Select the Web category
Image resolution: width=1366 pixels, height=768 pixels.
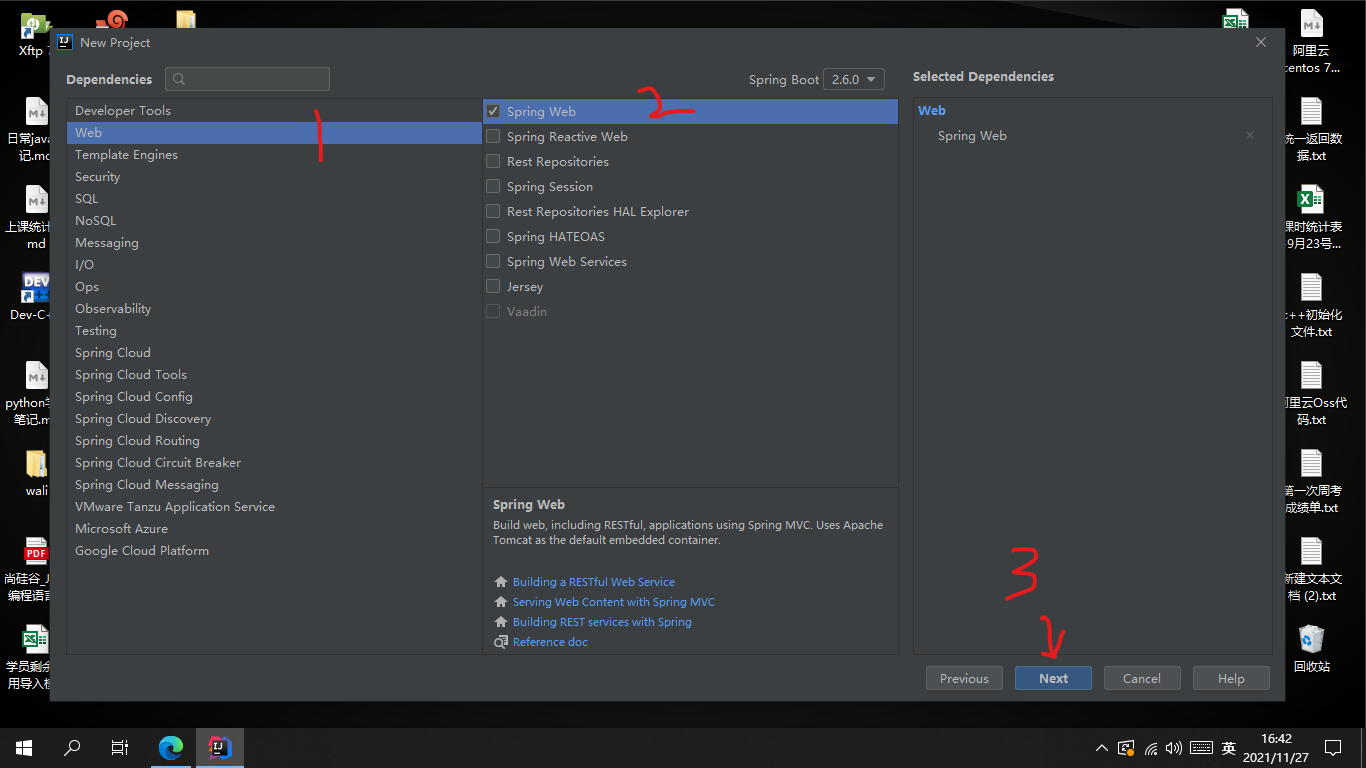pyautogui.click(x=274, y=132)
